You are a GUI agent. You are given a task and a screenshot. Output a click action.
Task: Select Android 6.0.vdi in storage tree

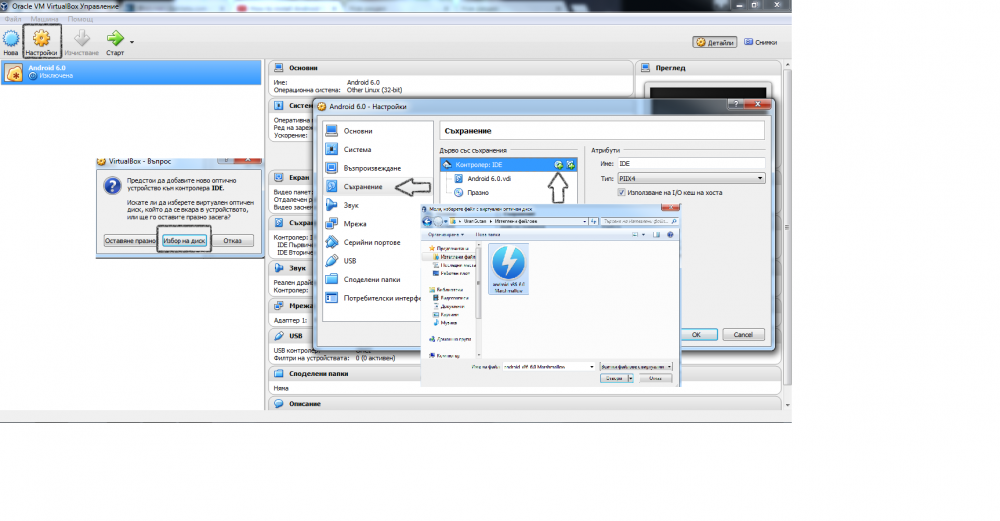tap(489, 179)
